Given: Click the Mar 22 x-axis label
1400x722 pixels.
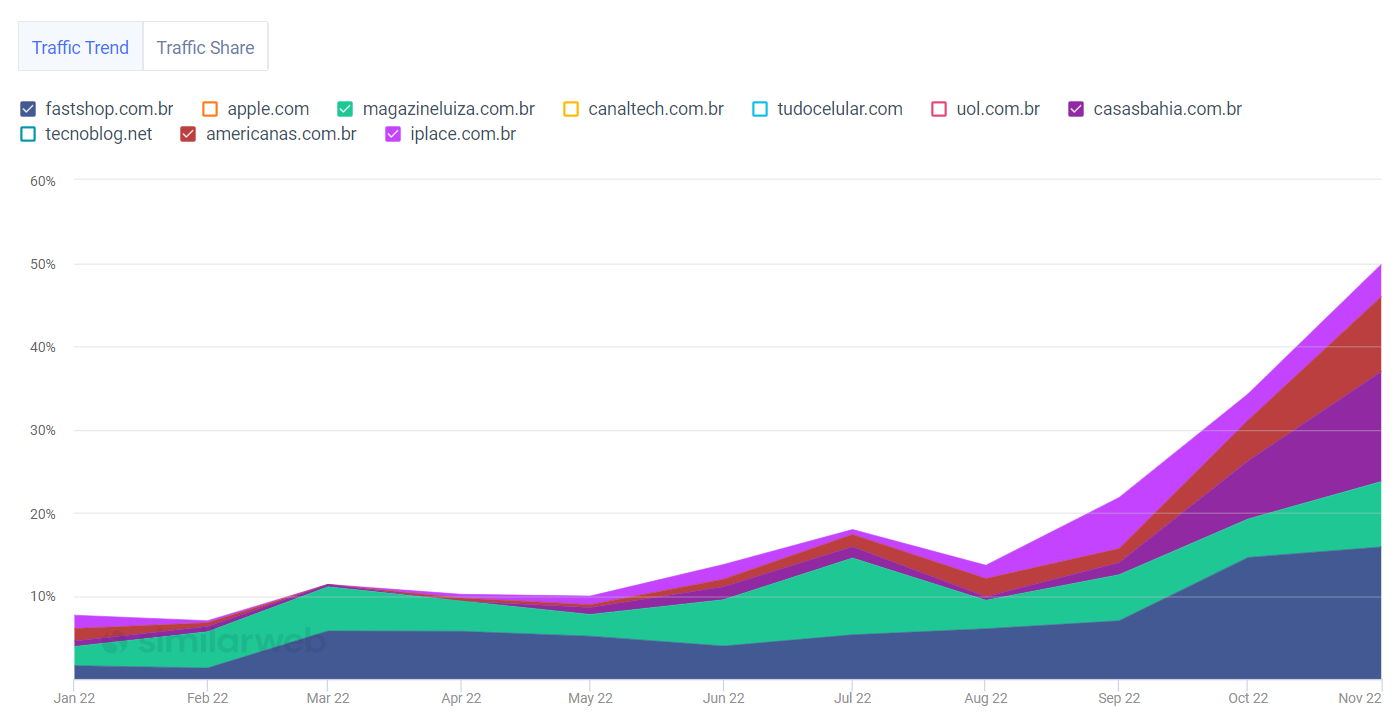Looking at the screenshot, I should click(328, 698).
